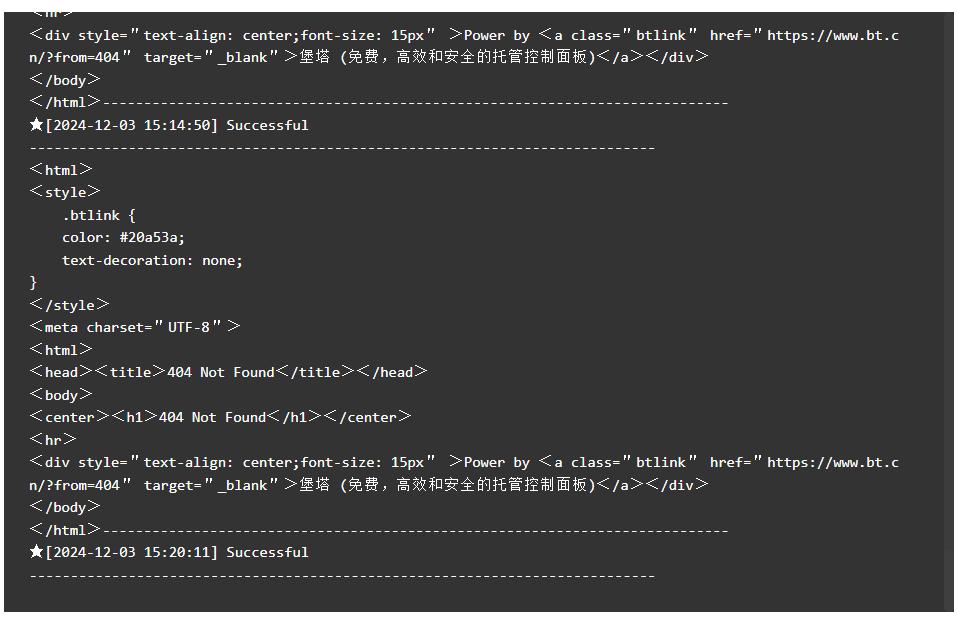
Task: Click the opening style tag line
Action: 65,192
